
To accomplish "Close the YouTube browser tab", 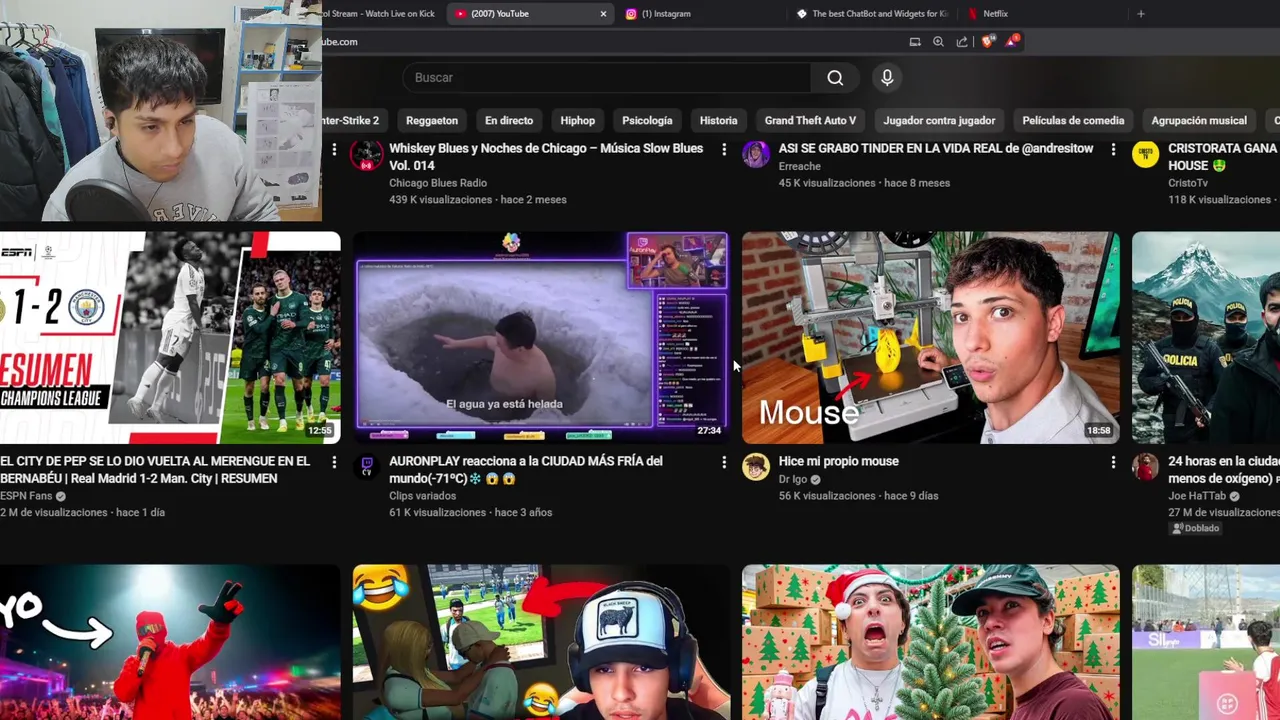I will coord(603,14).
